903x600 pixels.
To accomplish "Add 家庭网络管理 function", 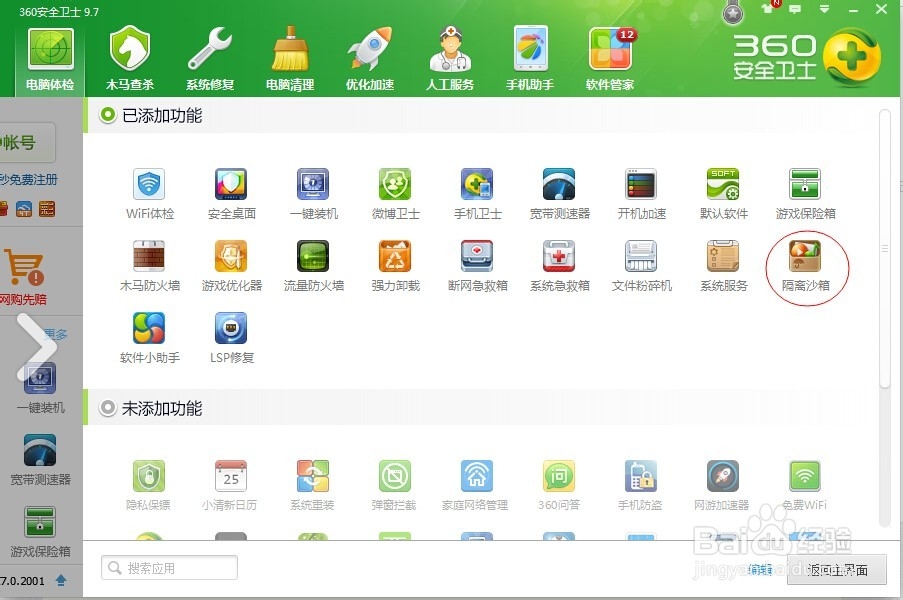I will point(476,485).
